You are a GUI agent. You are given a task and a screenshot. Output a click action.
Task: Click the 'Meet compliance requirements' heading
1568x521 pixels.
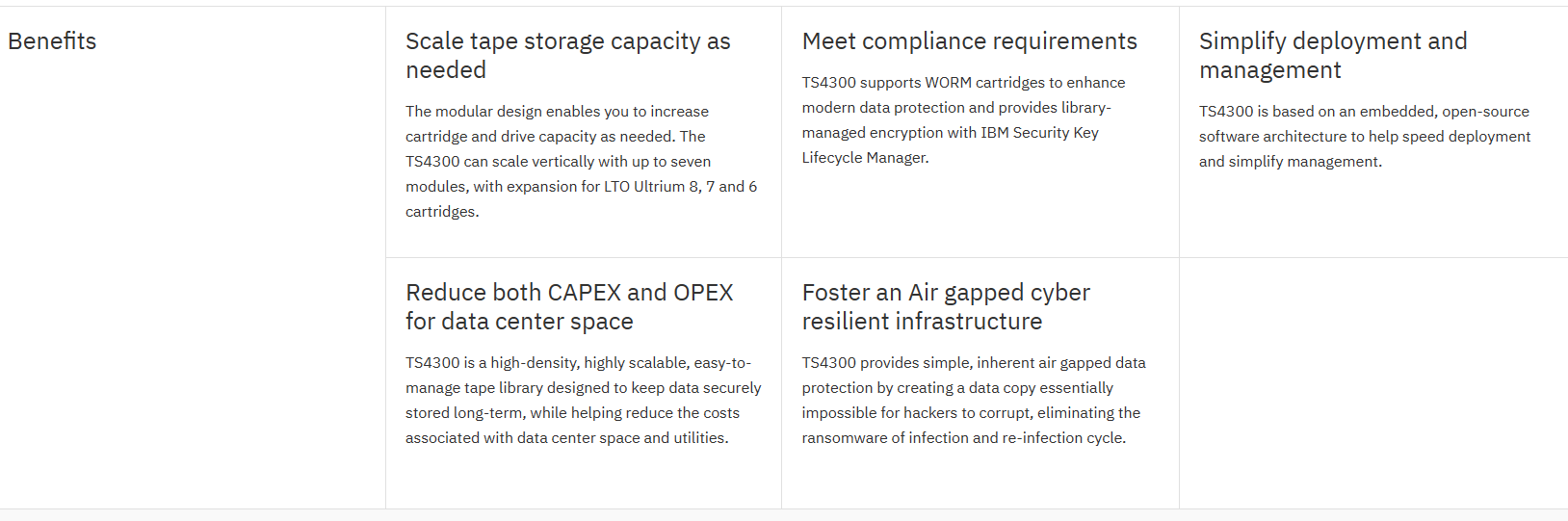tap(969, 41)
